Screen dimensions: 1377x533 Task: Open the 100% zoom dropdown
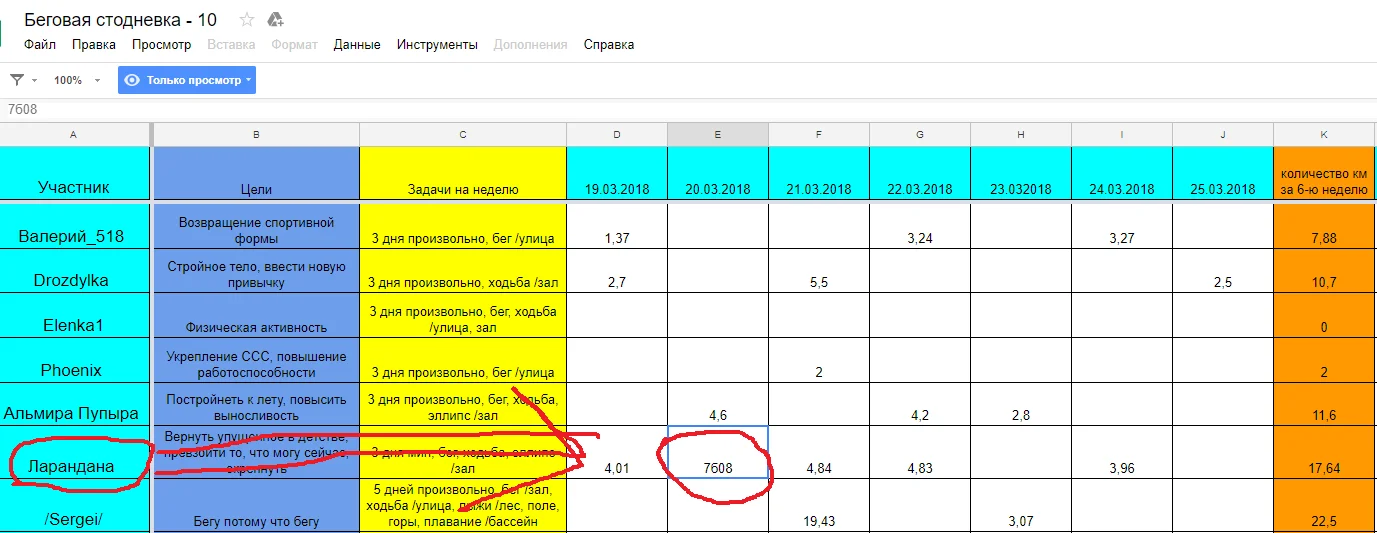coord(77,80)
